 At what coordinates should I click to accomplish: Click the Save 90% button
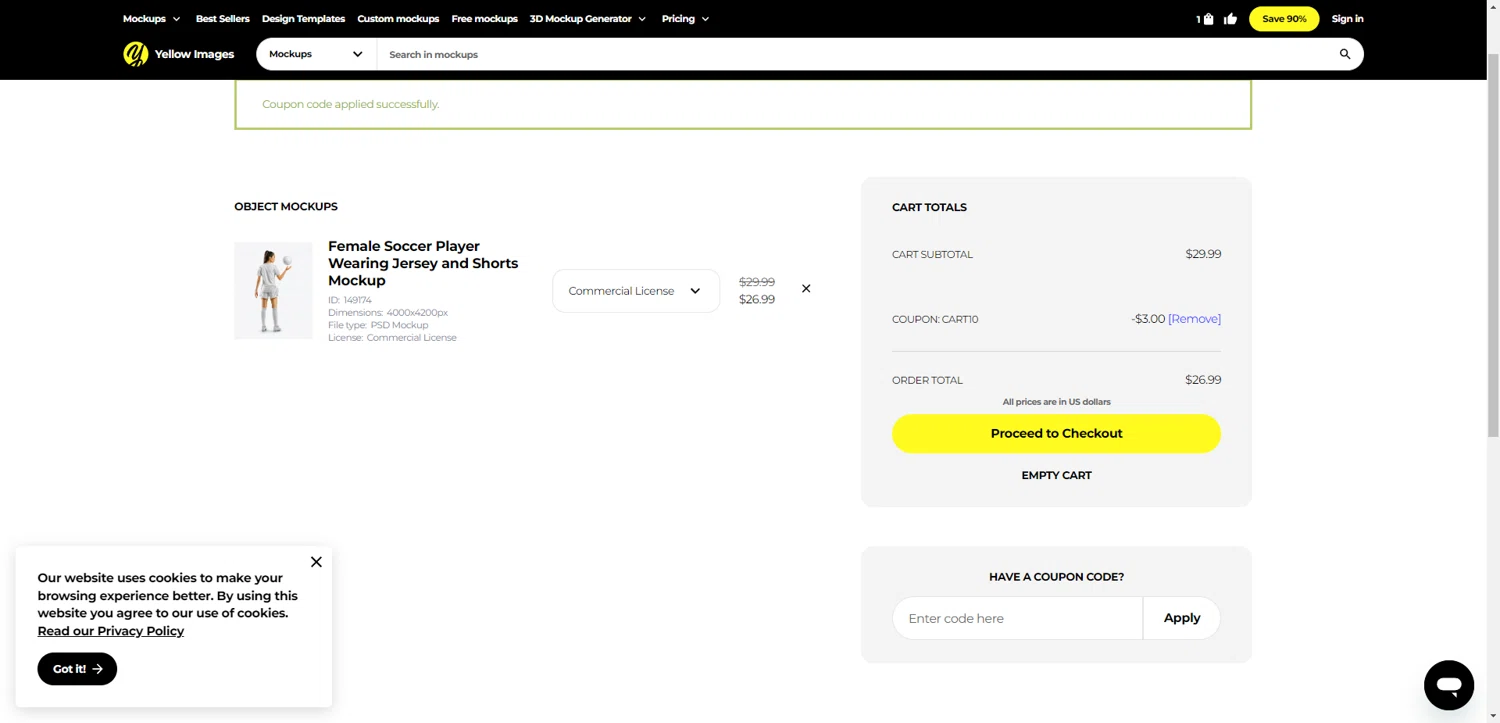1284,19
